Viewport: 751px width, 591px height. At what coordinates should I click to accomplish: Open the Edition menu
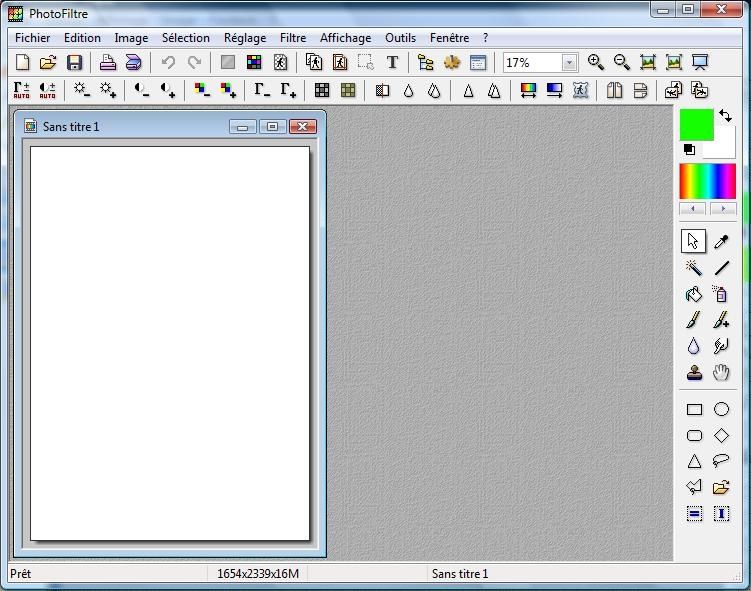tap(82, 38)
